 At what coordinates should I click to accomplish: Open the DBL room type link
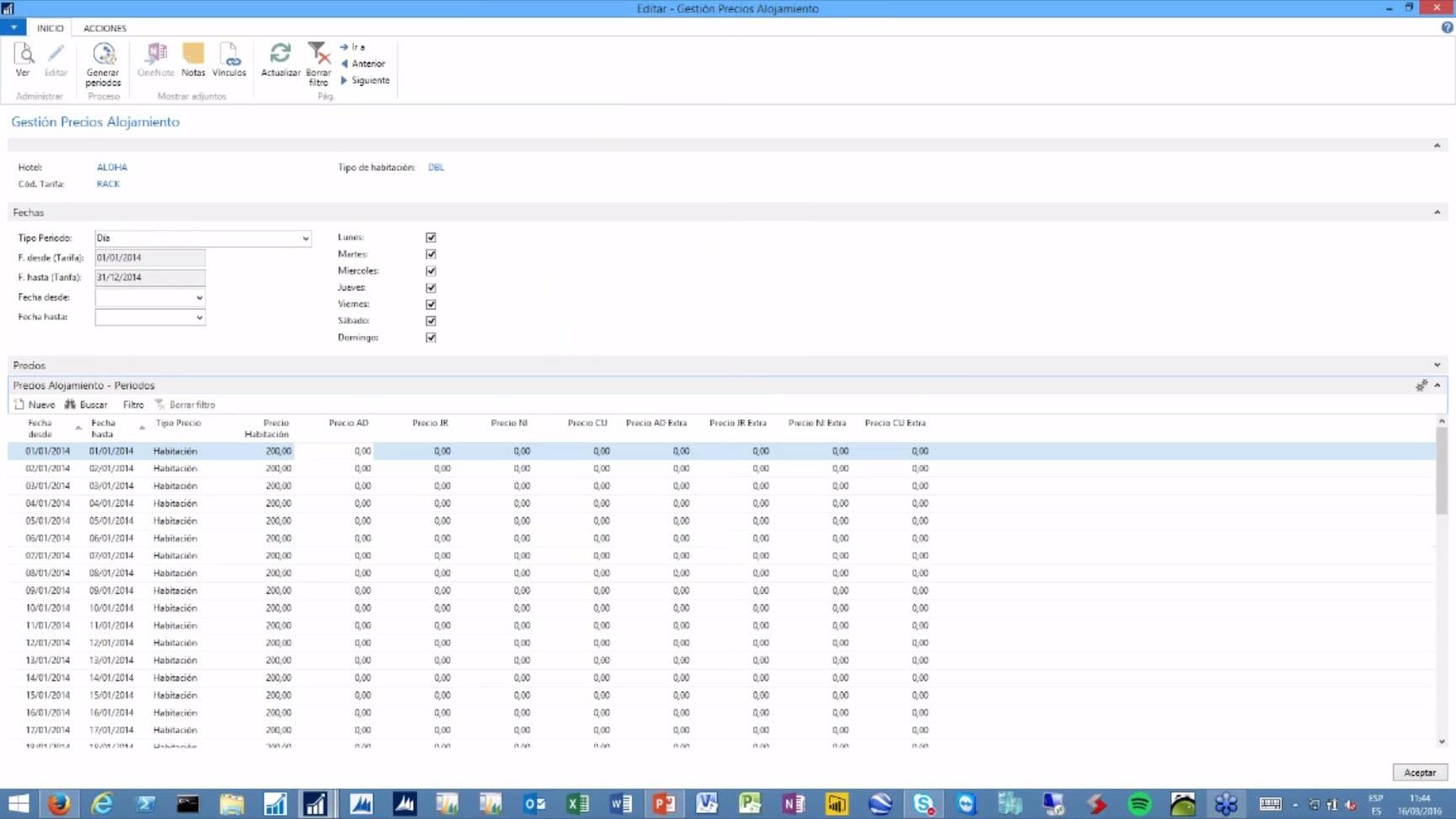[436, 167]
